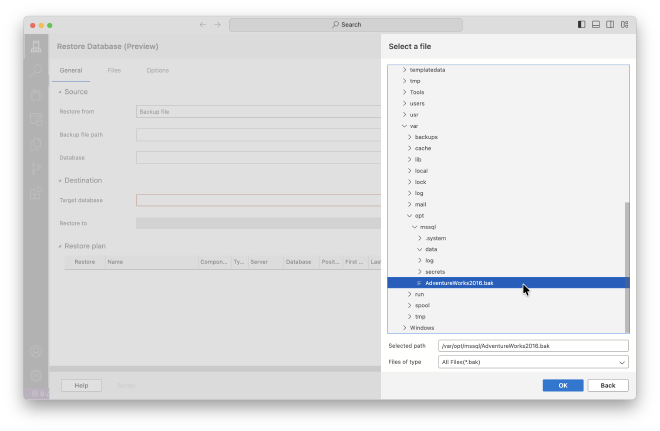Collapse the Restore plan section

coord(60,246)
